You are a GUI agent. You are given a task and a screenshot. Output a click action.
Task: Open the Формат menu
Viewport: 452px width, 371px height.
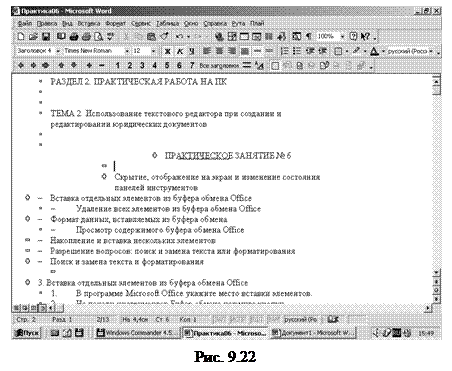tap(116, 23)
